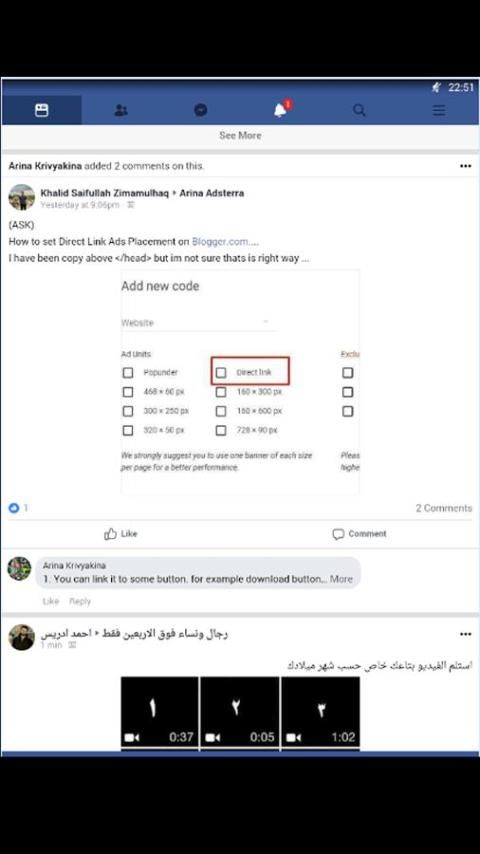Tap the search magnifier icon
The image size is (480, 854).
tap(359, 111)
